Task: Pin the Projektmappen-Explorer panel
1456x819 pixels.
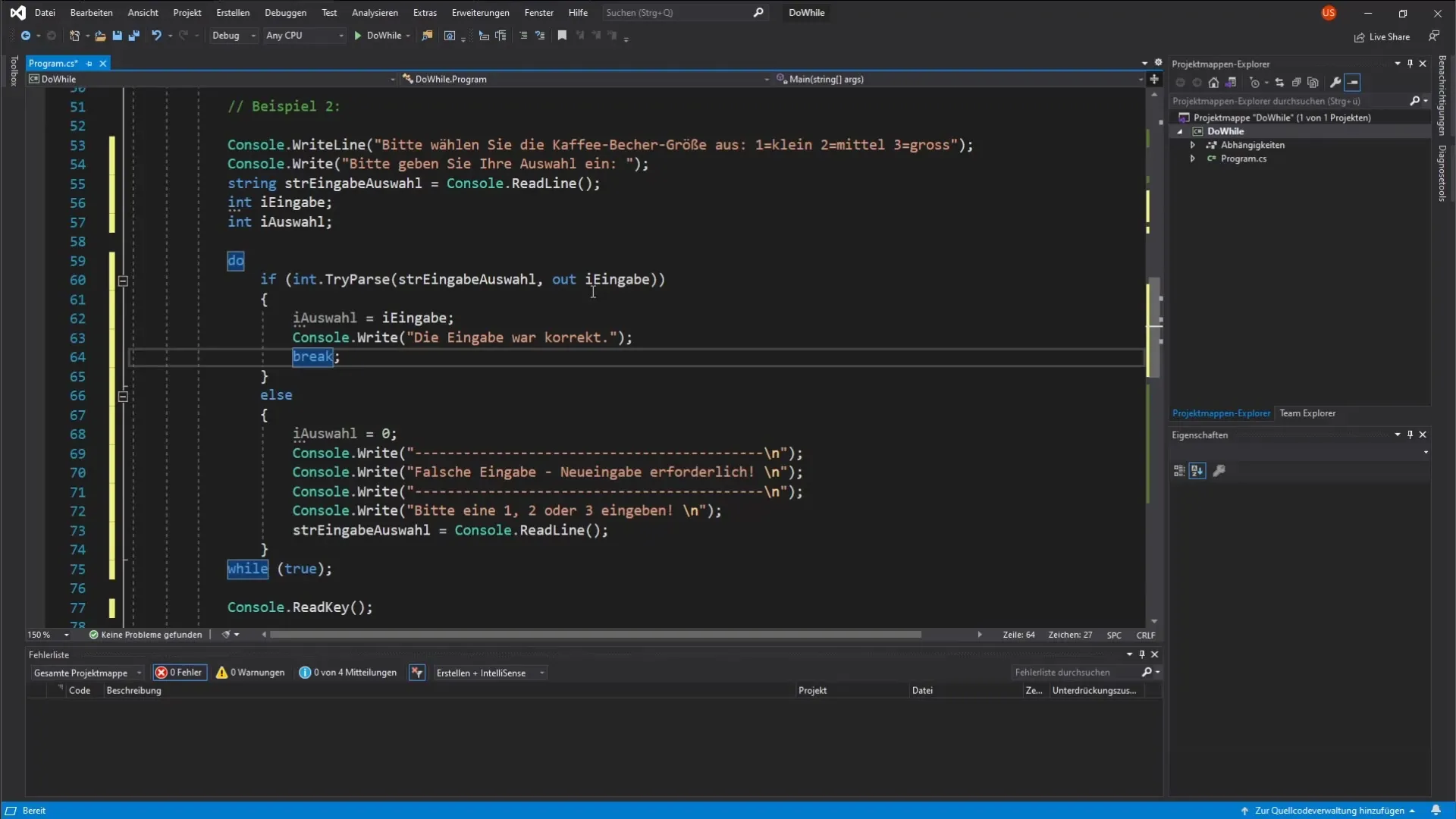Action: point(1410,64)
